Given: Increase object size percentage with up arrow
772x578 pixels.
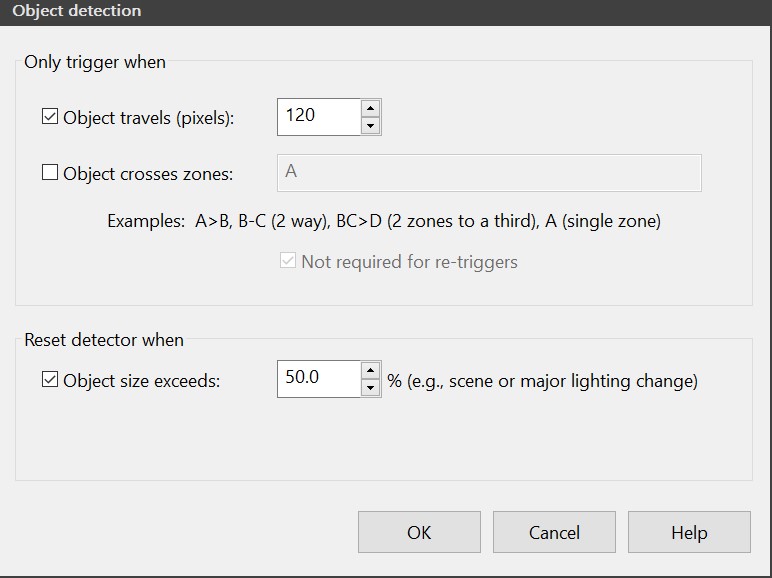Looking at the screenshot, I should tap(371, 370).
